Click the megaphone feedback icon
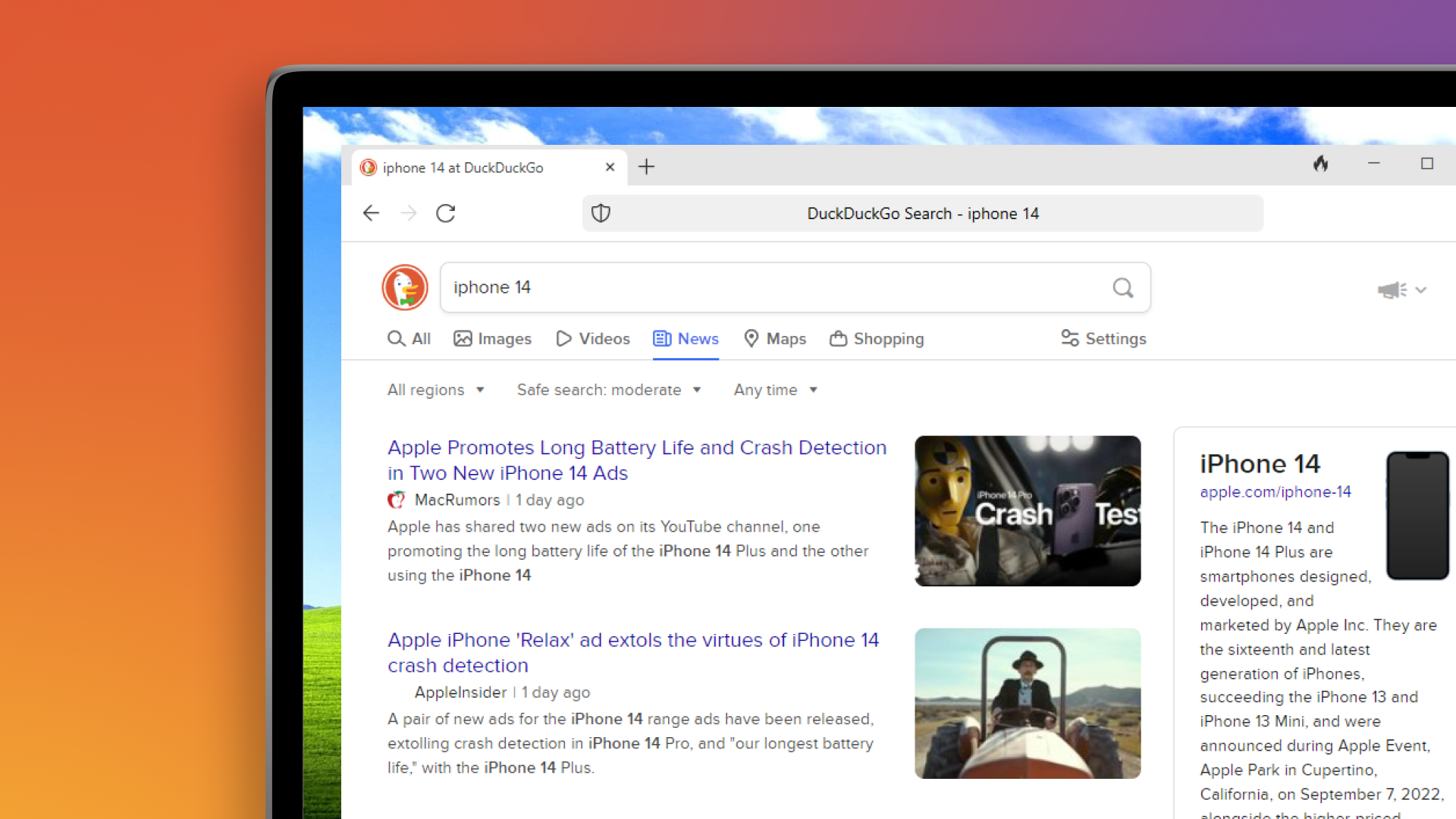The width and height of the screenshot is (1456, 819). pyautogui.click(x=1389, y=290)
